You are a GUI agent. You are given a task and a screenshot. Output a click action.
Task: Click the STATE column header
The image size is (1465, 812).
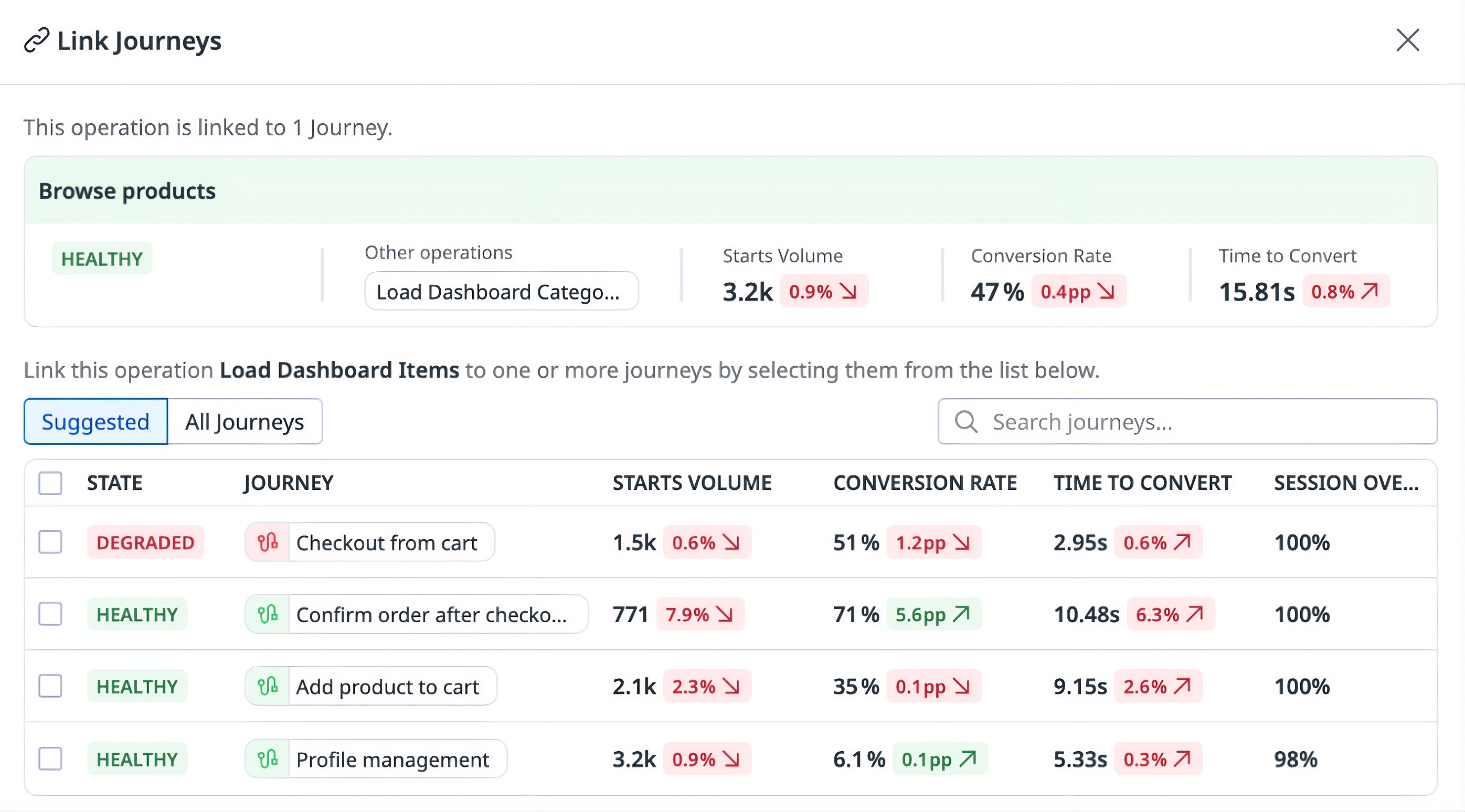[x=114, y=483]
